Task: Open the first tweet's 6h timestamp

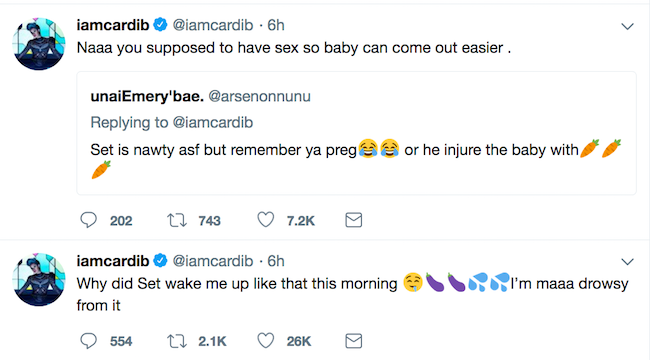Action: coord(276,25)
